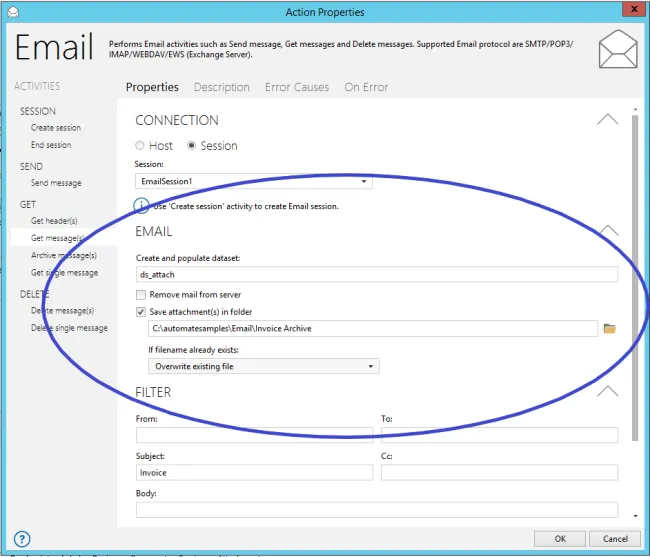
Task: Click the SESSION group heading
Action: [38, 111]
